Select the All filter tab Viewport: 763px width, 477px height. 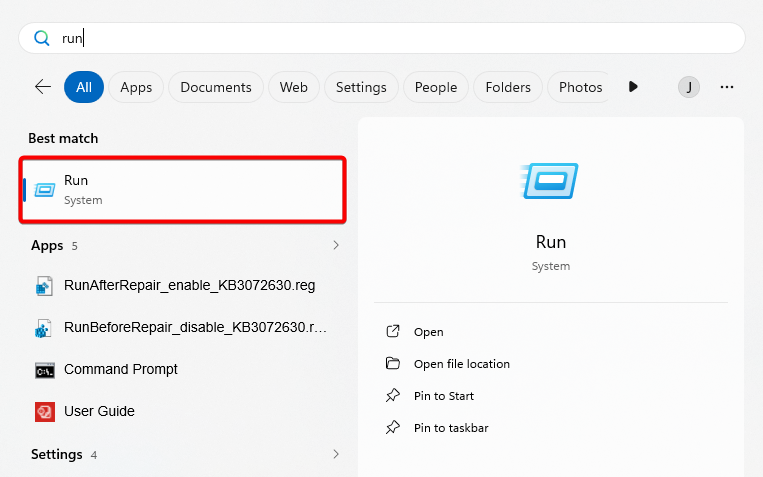[84, 87]
